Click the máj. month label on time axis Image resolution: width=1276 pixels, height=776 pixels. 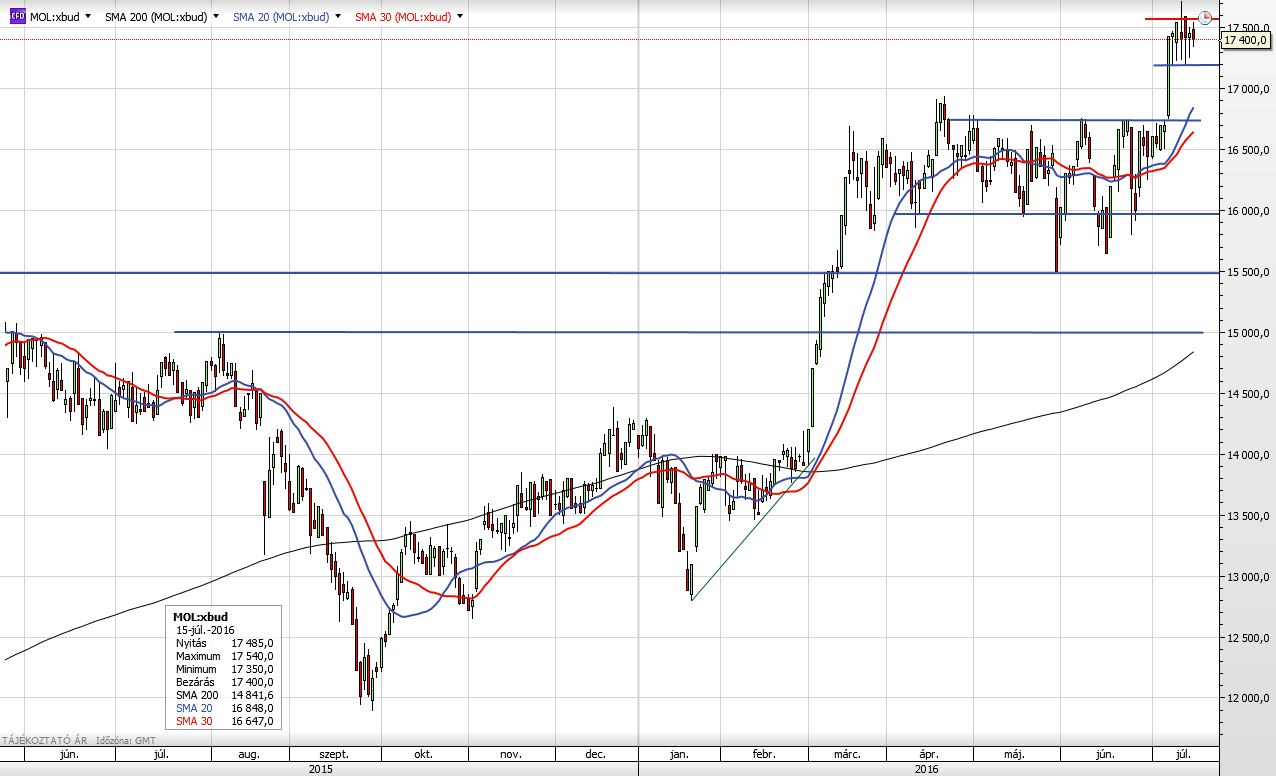(1012, 755)
